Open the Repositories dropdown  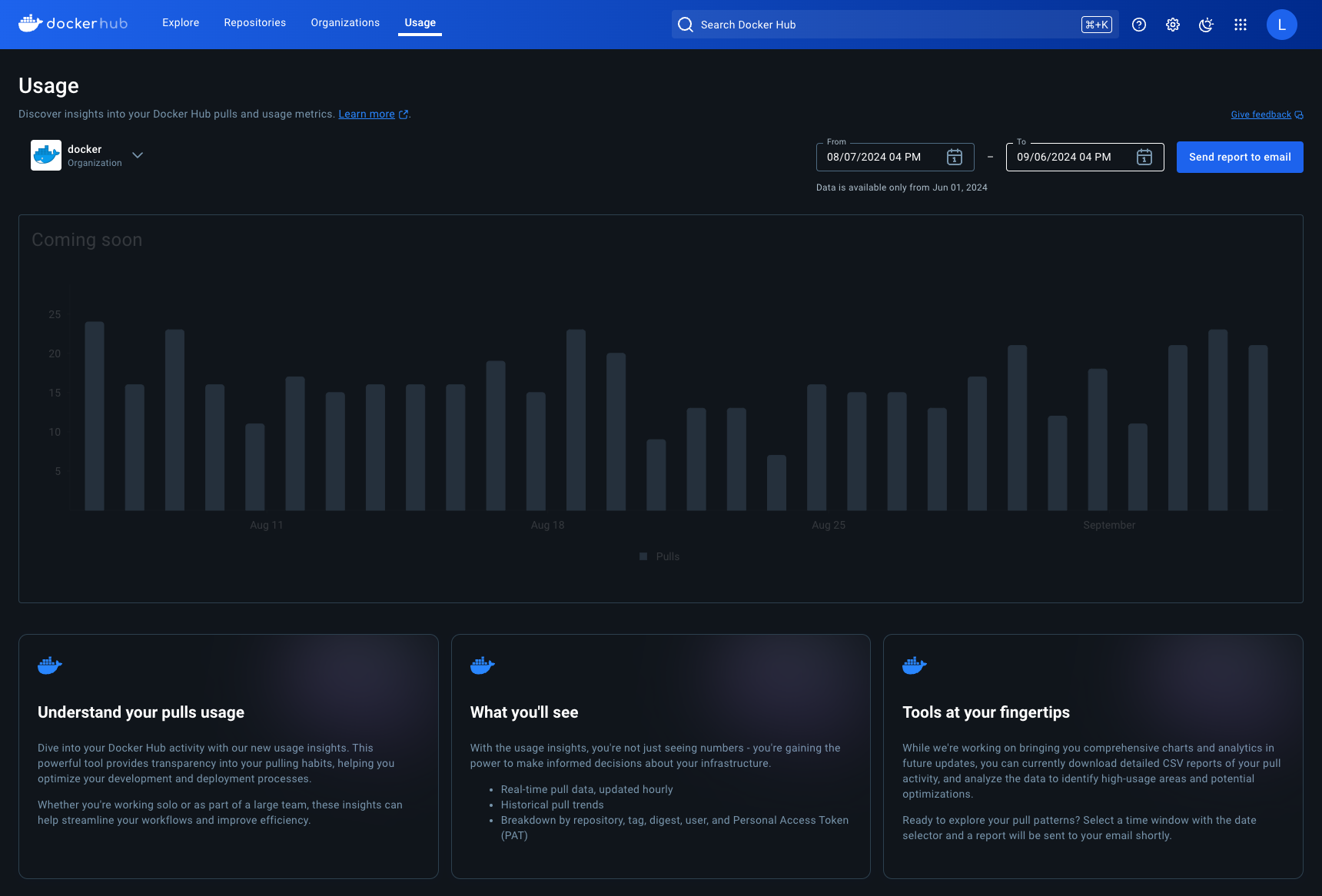click(254, 22)
